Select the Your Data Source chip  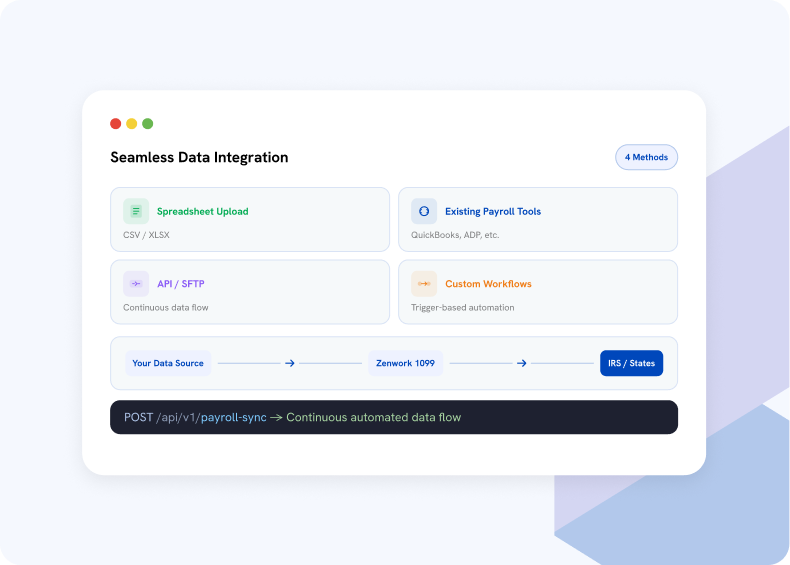[168, 363]
